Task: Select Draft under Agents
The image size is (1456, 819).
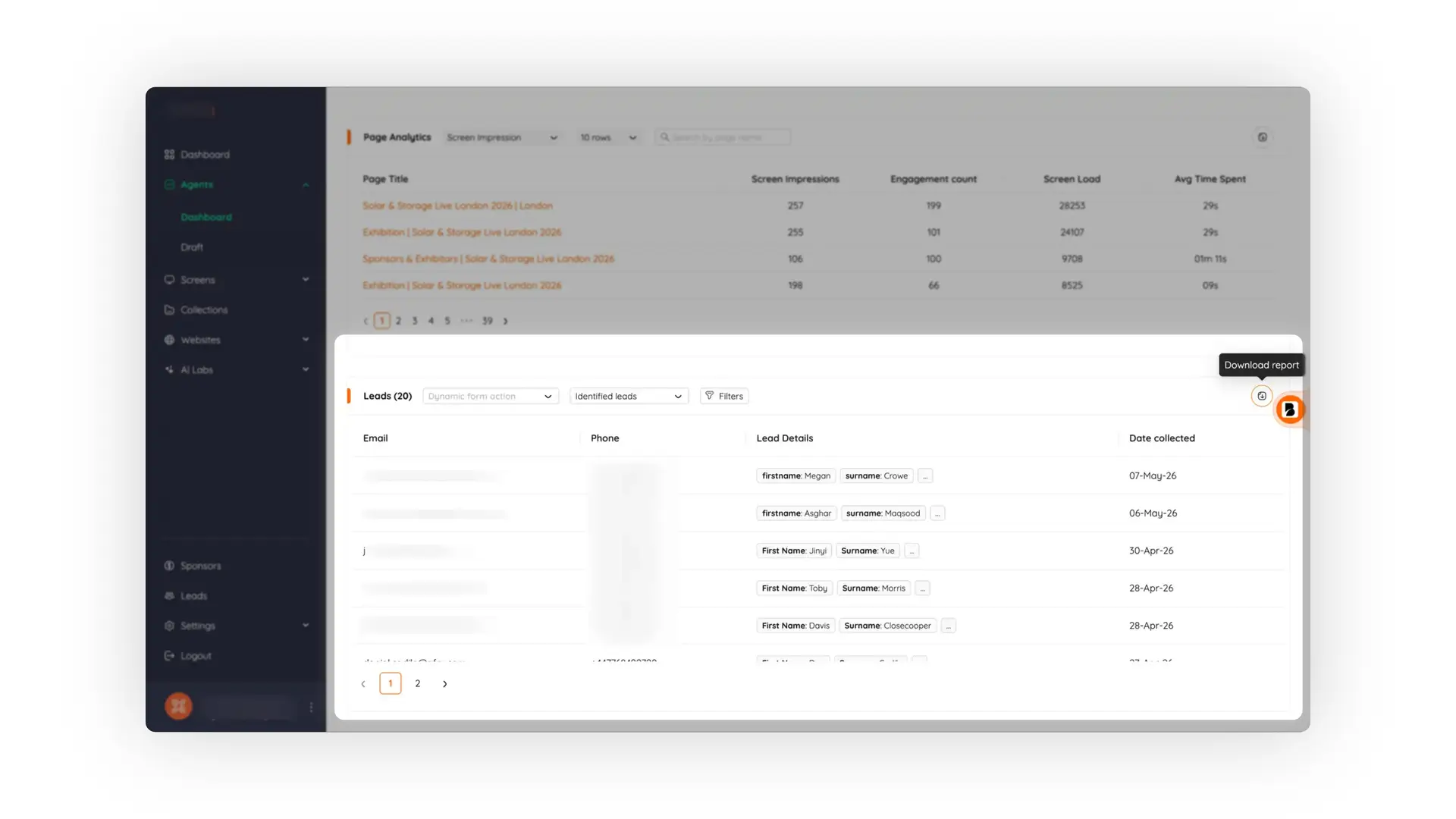Action: (x=192, y=247)
